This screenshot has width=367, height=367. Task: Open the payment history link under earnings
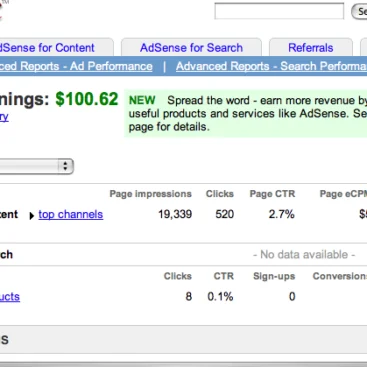pos(4,117)
